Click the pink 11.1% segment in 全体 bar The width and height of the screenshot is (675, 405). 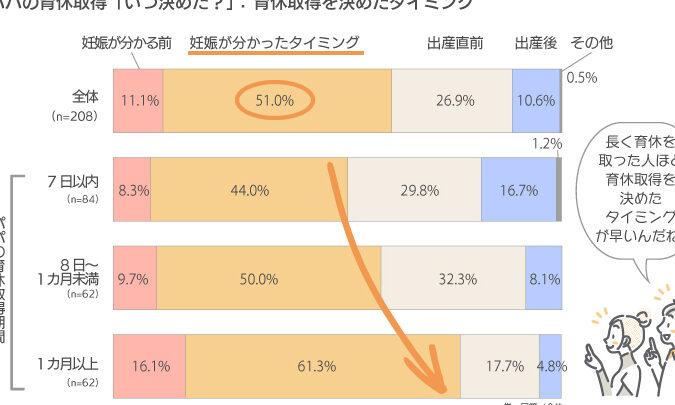click(138, 101)
